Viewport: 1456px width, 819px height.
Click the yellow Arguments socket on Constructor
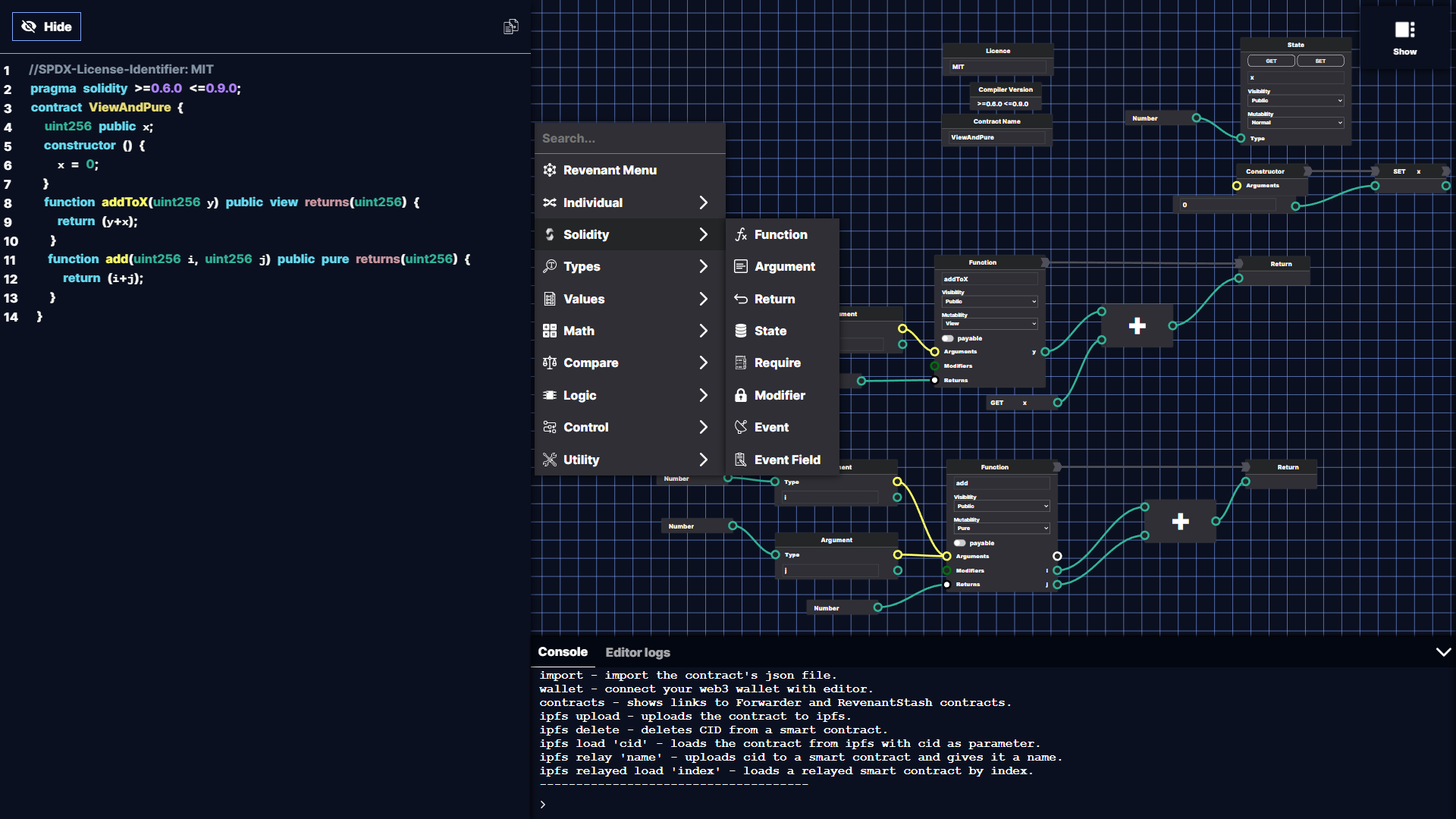click(x=1237, y=186)
